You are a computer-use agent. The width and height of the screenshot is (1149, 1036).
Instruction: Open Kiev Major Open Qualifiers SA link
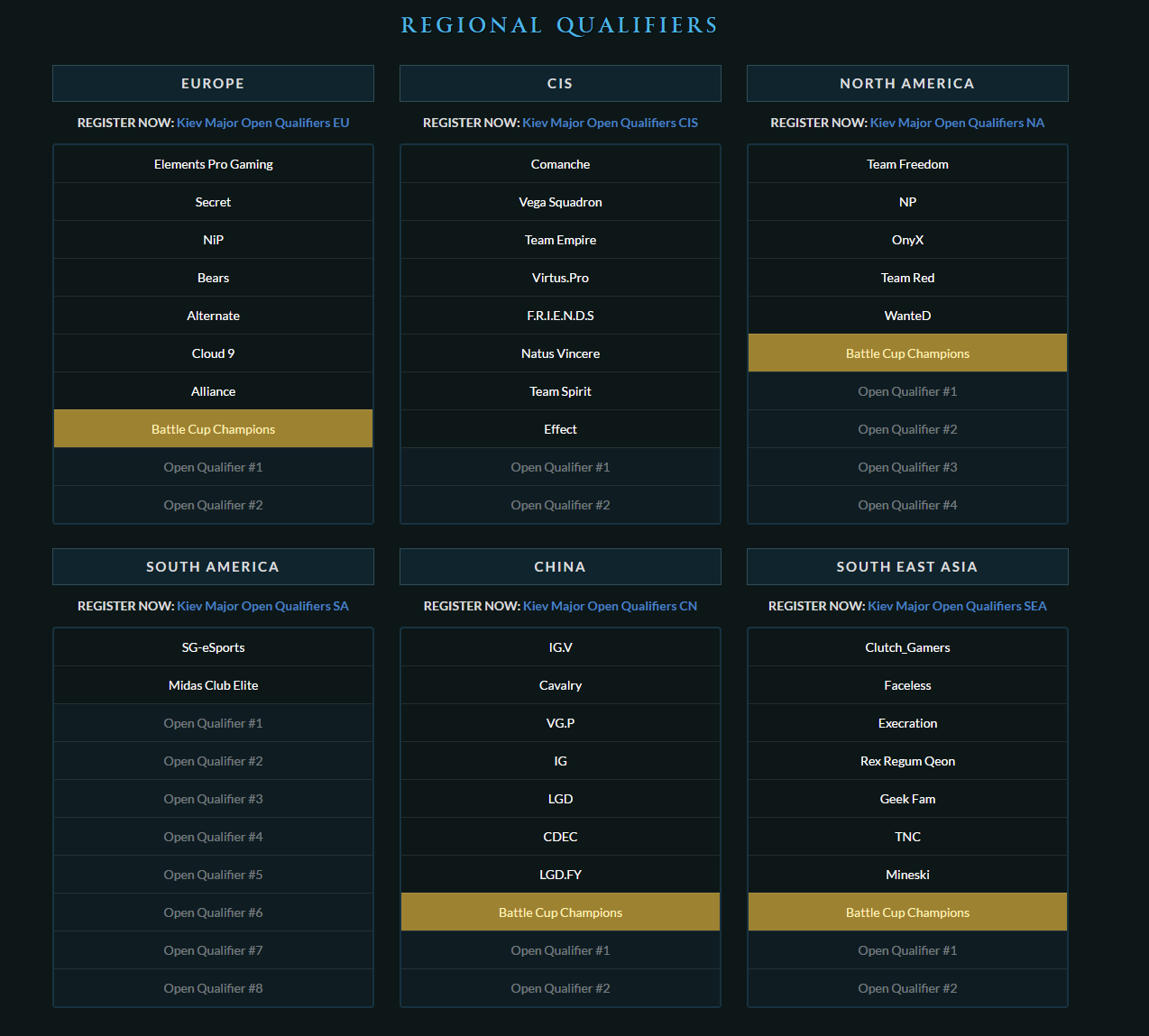pyautogui.click(x=262, y=606)
